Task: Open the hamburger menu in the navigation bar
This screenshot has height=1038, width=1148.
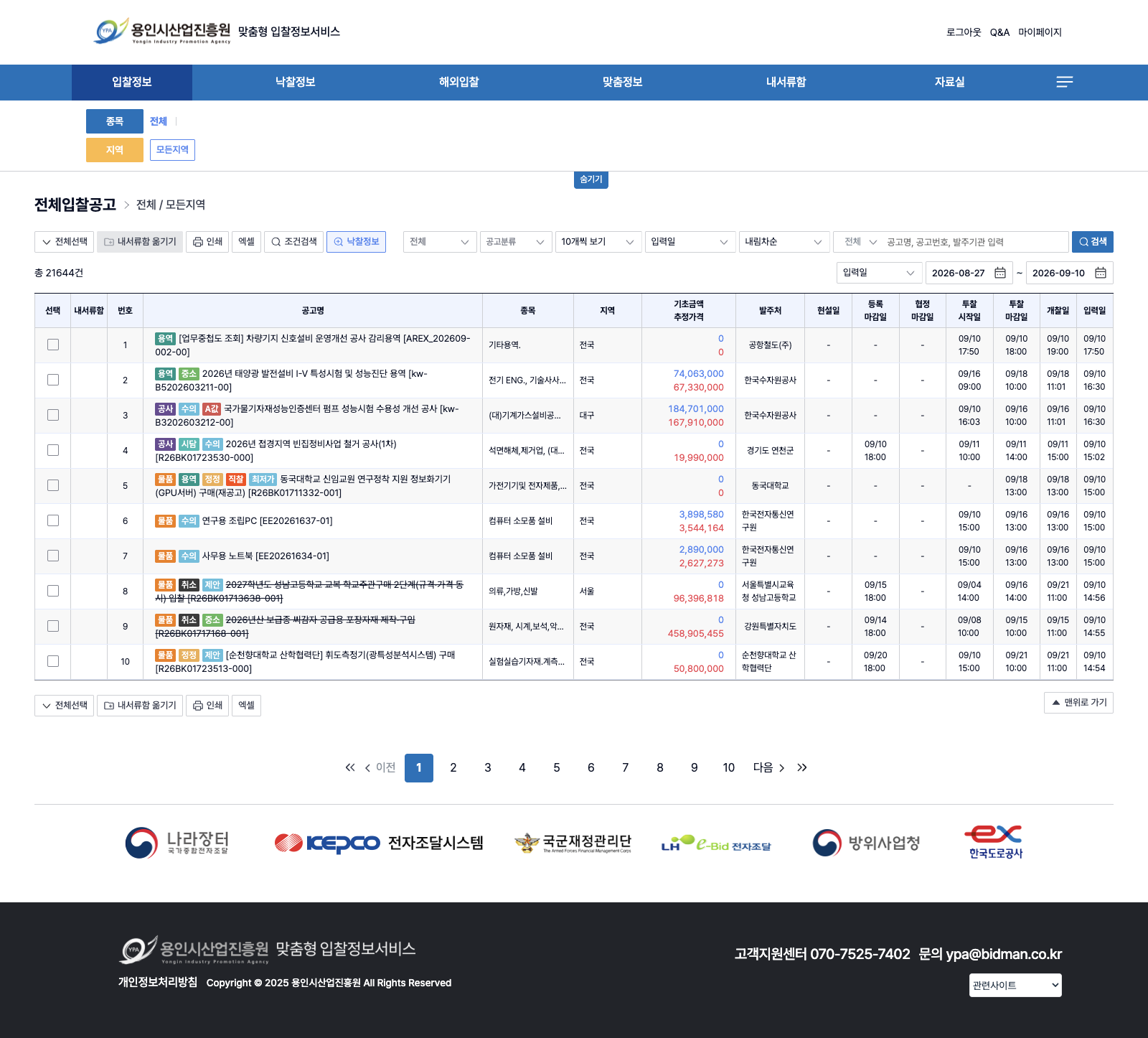Action: pos(1065,82)
